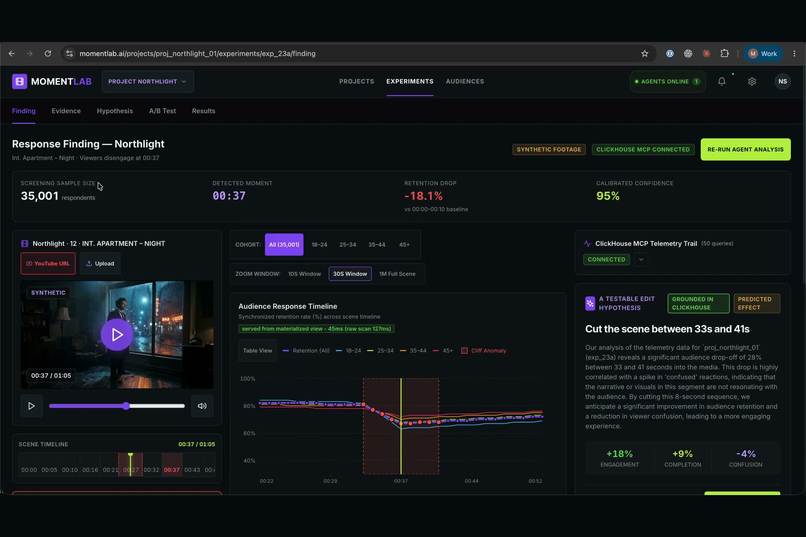The image size is (806, 537).
Task: Open the notifications bell
Action: pyautogui.click(x=722, y=81)
